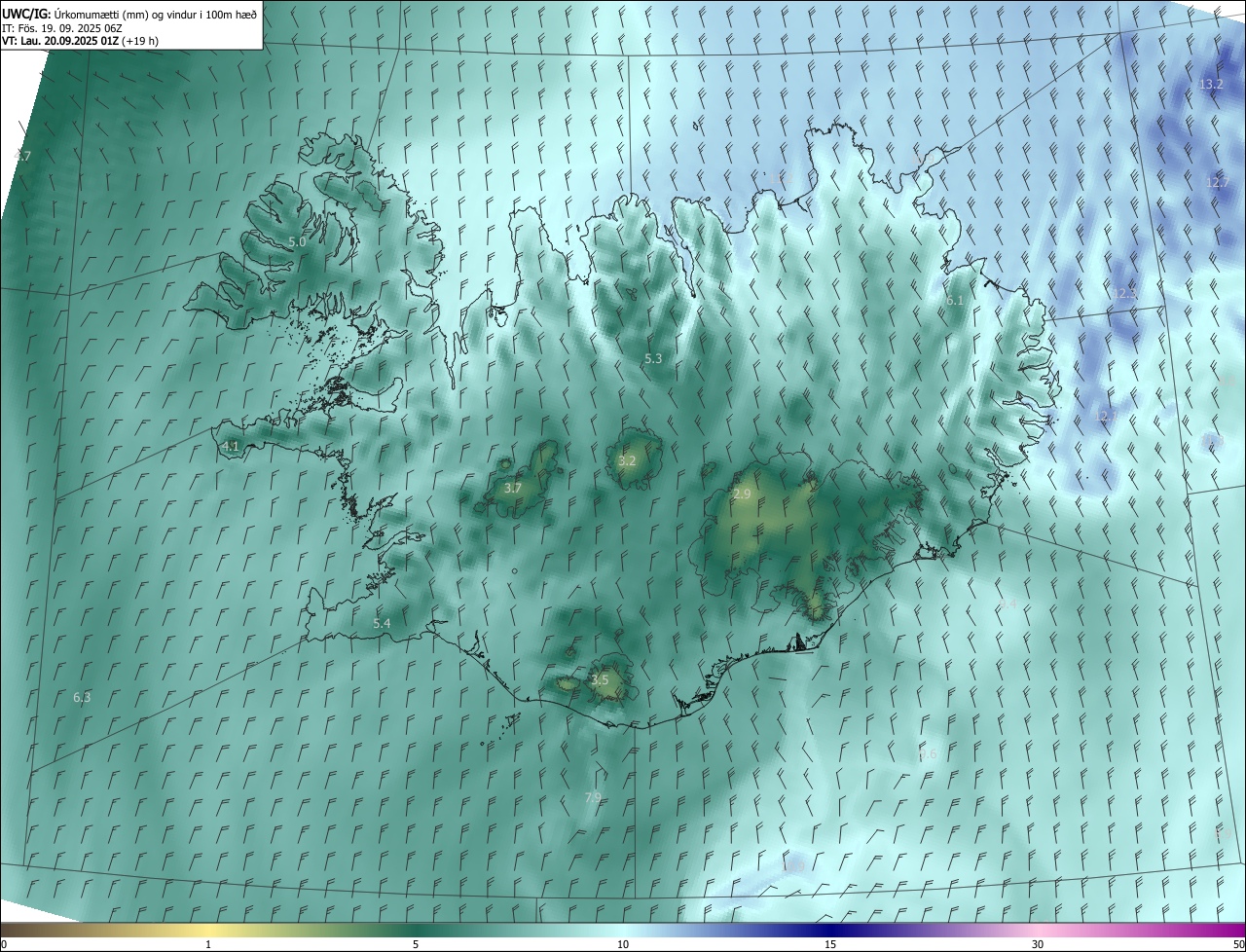Image resolution: width=1246 pixels, height=952 pixels.
Task: Click the color scale tick label 1
Action: tap(208, 944)
